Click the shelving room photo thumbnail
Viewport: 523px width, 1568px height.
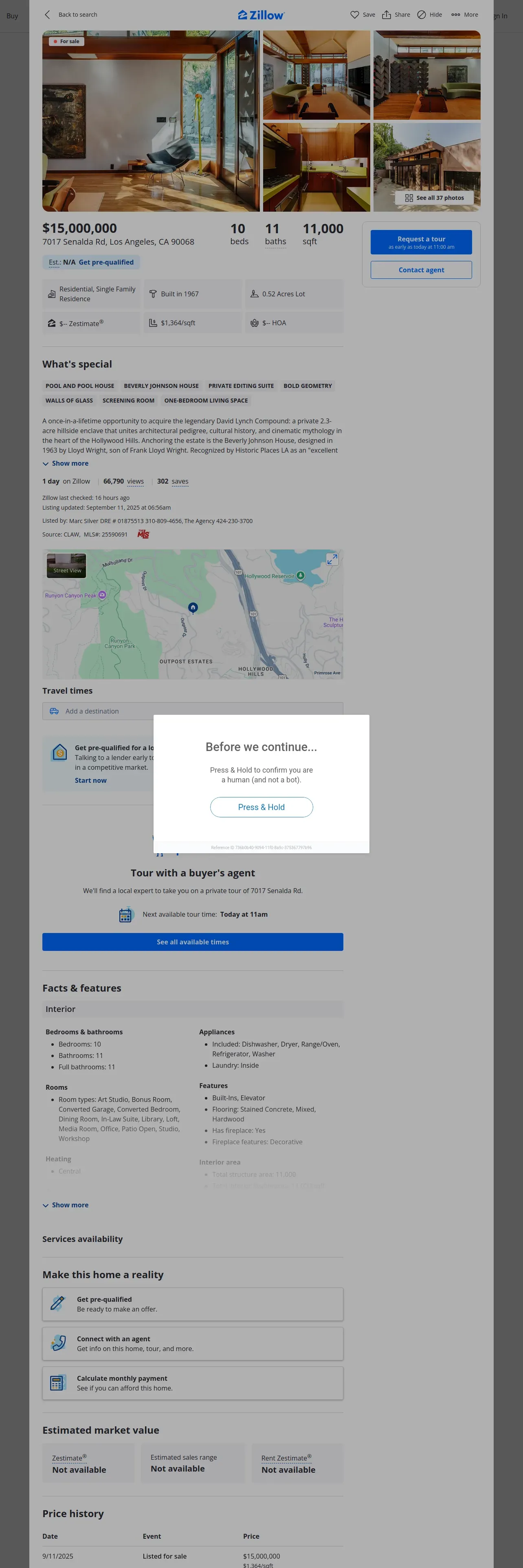[x=427, y=75]
